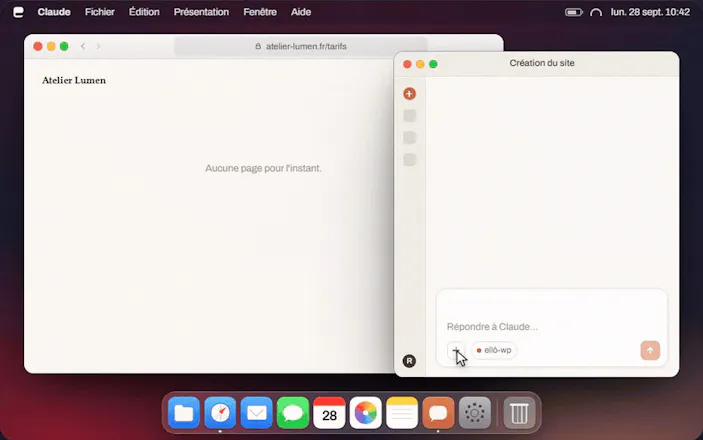Open the Fenêtre menu
The width and height of the screenshot is (703, 440).
(260, 12)
